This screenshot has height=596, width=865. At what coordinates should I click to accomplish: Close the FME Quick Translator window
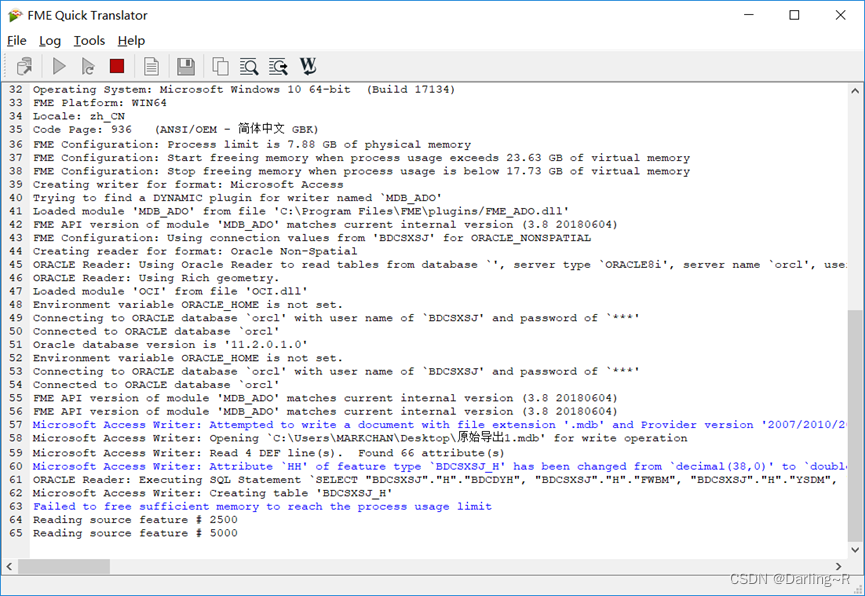click(840, 15)
